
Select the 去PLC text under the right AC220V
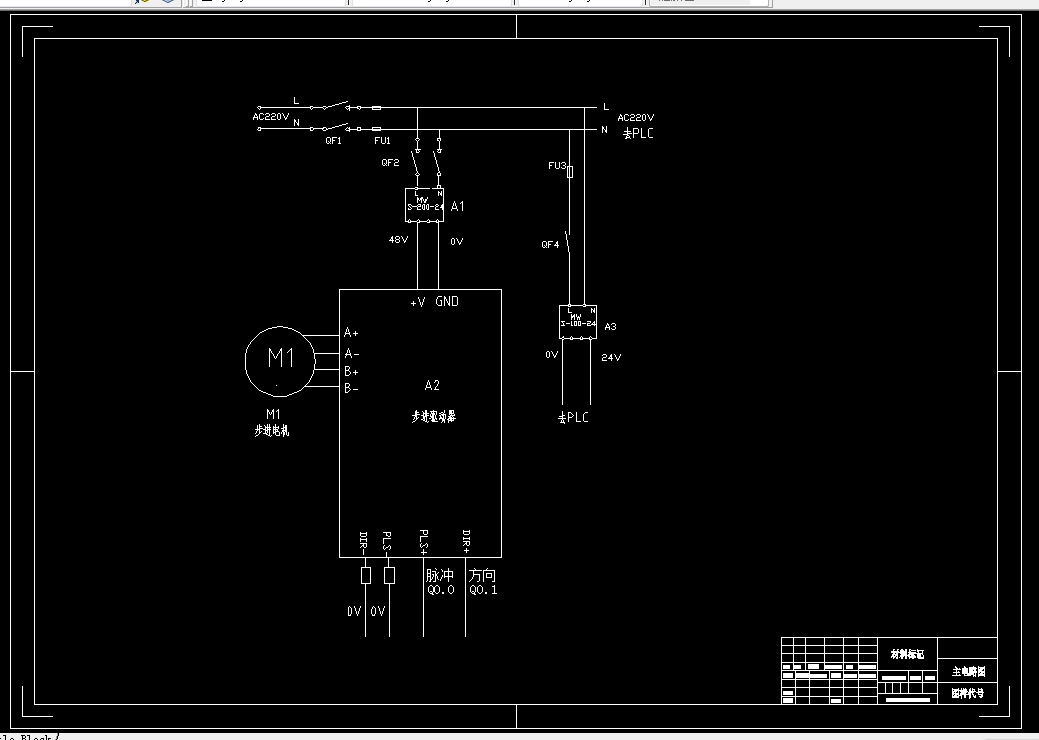point(638,133)
